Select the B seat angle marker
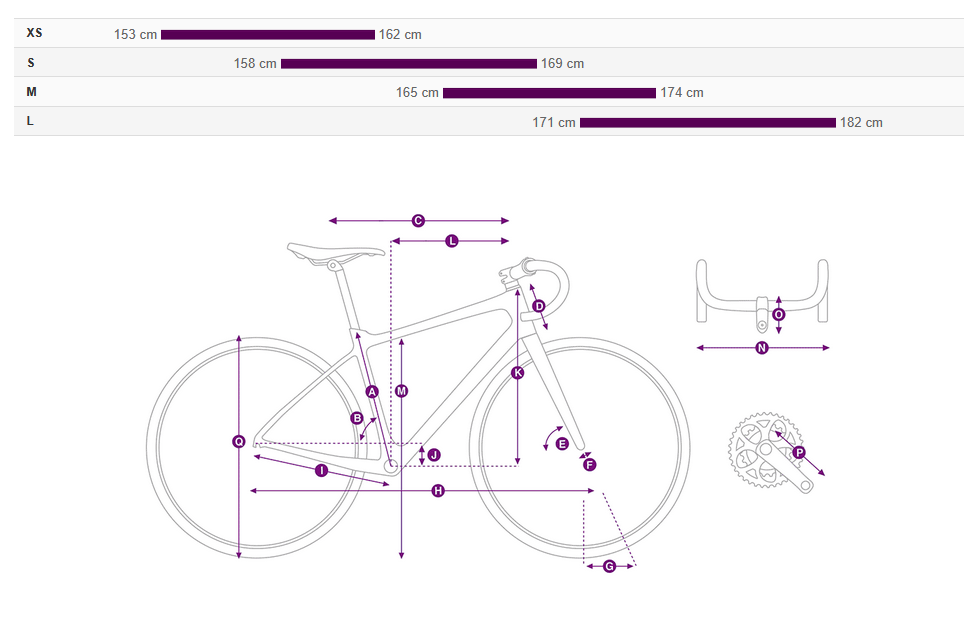 [357, 419]
